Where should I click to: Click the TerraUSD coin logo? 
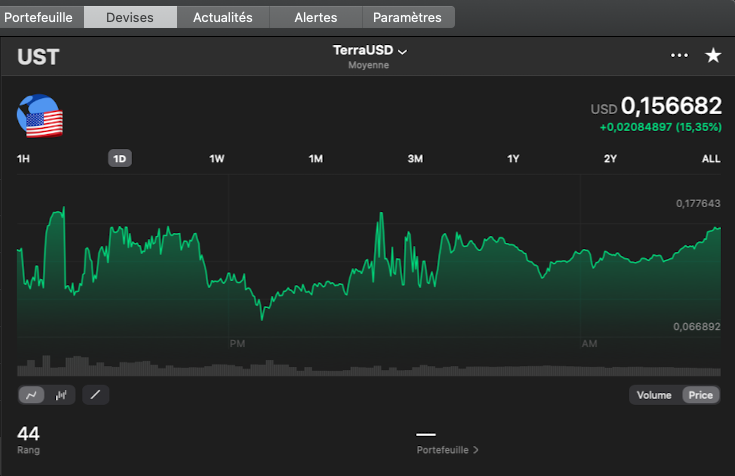[x=40, y=116]
